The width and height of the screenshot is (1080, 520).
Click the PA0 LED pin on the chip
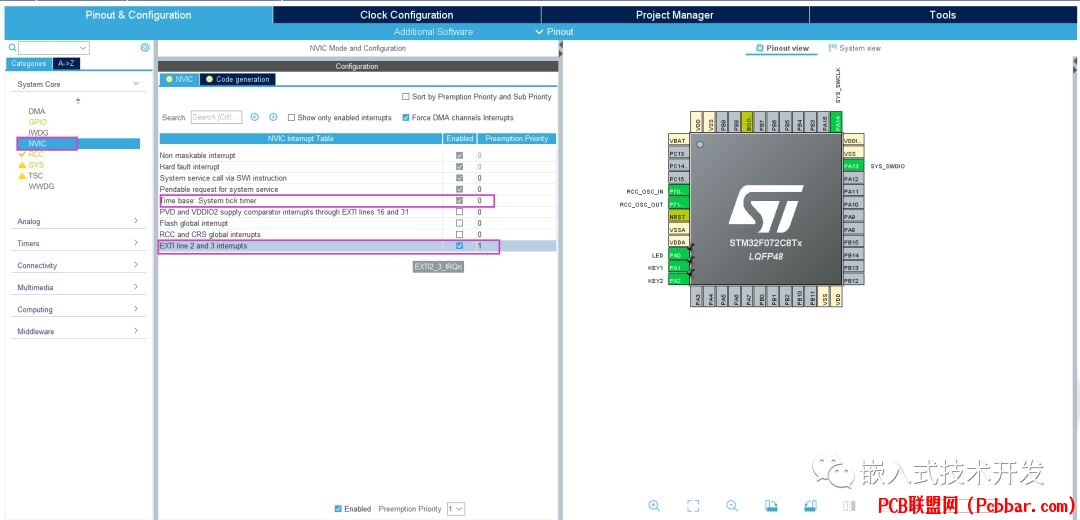tap(678, 256)
